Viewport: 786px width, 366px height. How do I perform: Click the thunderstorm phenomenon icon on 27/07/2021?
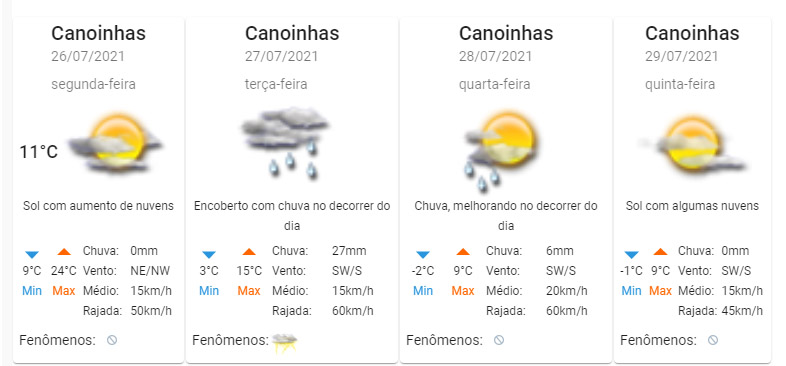(285, 343)
